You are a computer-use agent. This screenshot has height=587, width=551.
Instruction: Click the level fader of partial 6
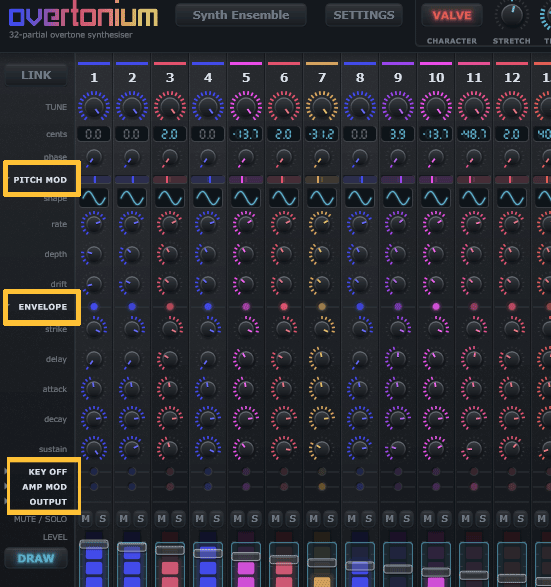click(x=284, y=560)
